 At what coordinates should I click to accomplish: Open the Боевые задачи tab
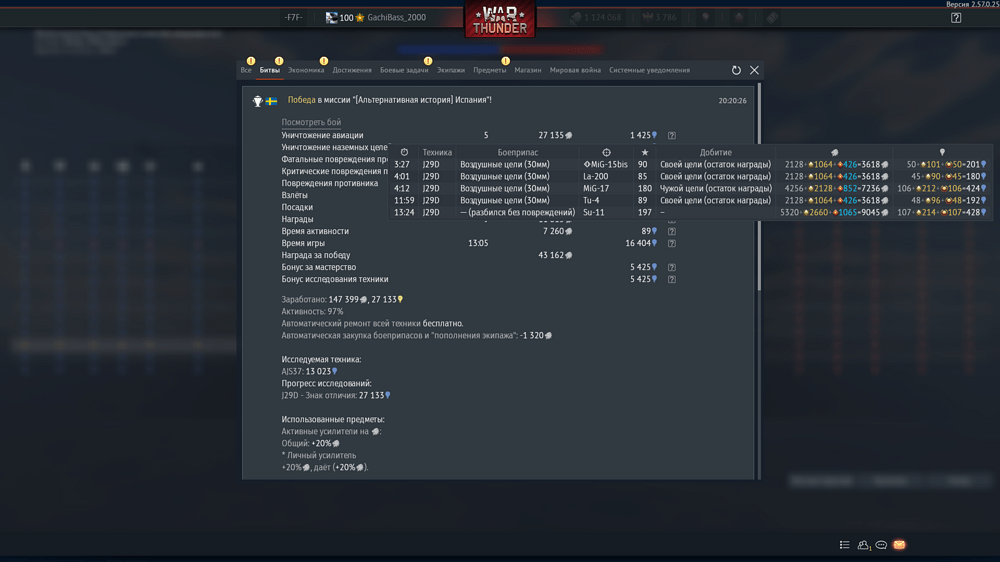[x=404, y=70]
